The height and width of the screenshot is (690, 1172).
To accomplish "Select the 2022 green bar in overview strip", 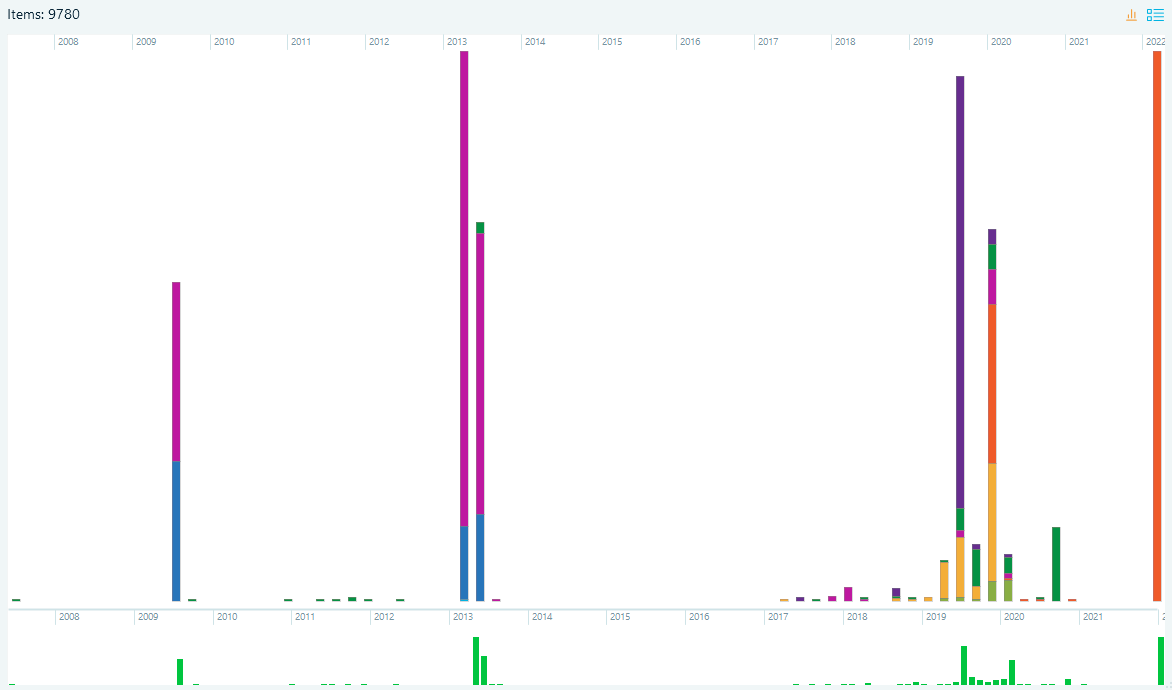I will click(x=1161, y=661).
